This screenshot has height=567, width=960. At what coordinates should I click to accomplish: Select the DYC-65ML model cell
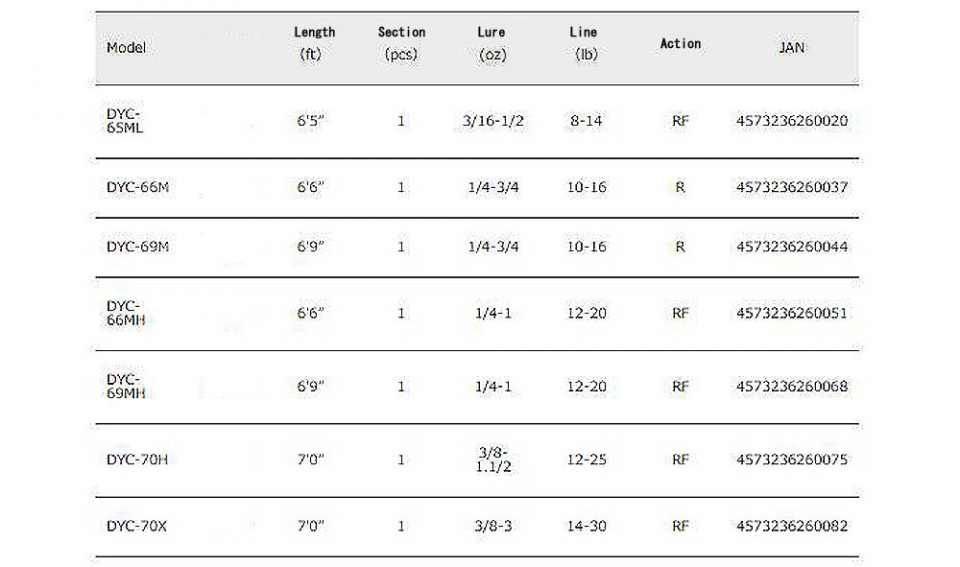tap(125, 121)
